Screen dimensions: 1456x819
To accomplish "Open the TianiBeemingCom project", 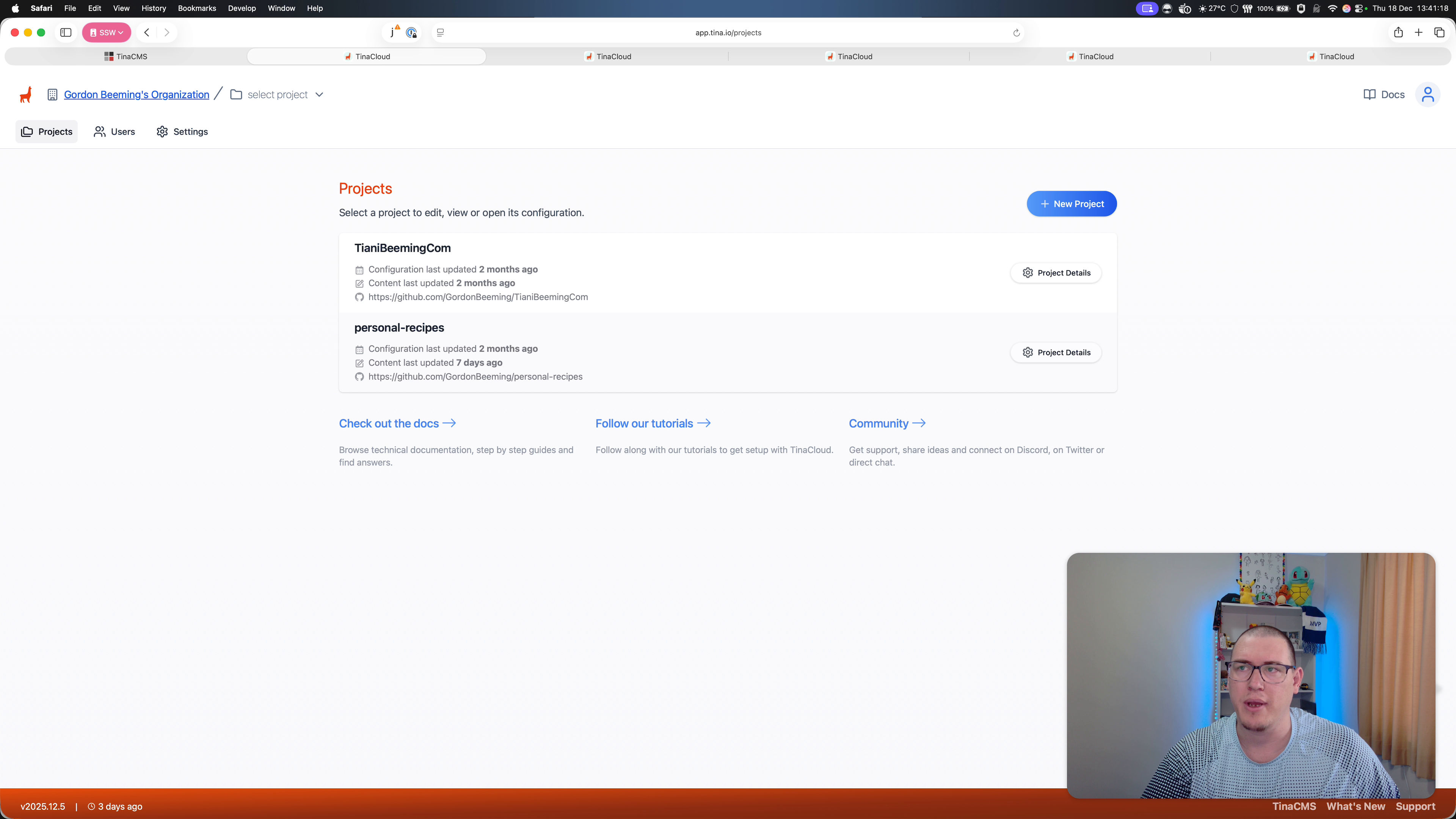I will (x=402, y=248).
